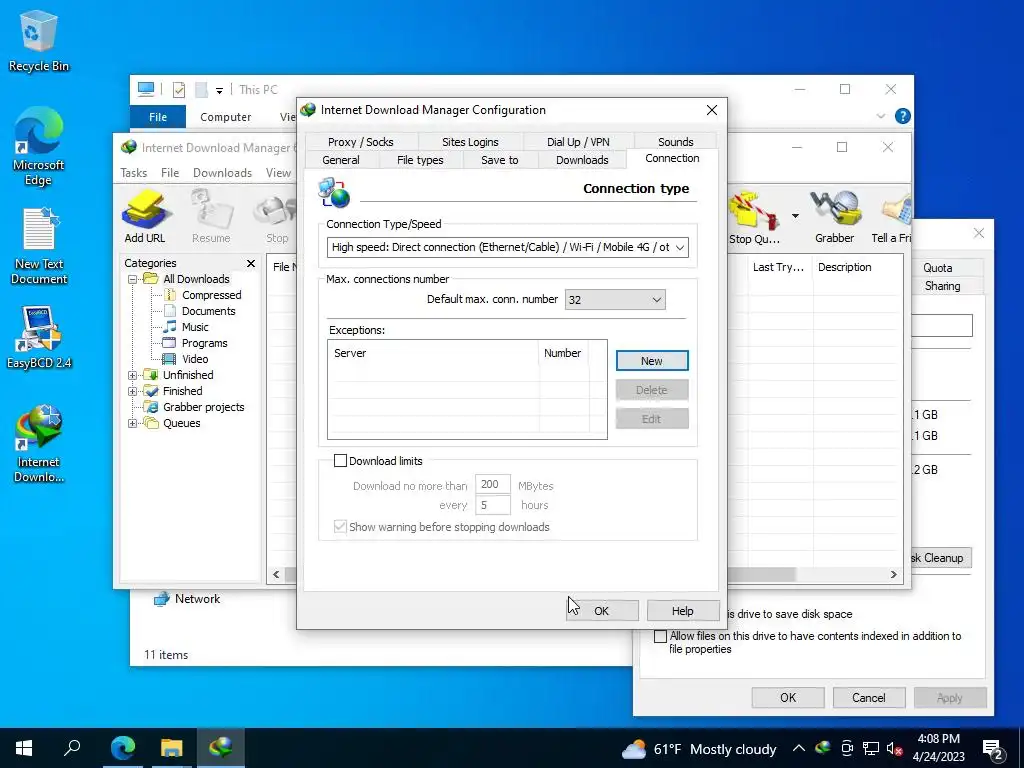This screenshot has width=1024, height=768.
Task: Click the Help question mark in This PC window
Action: (x=903, y=116)
